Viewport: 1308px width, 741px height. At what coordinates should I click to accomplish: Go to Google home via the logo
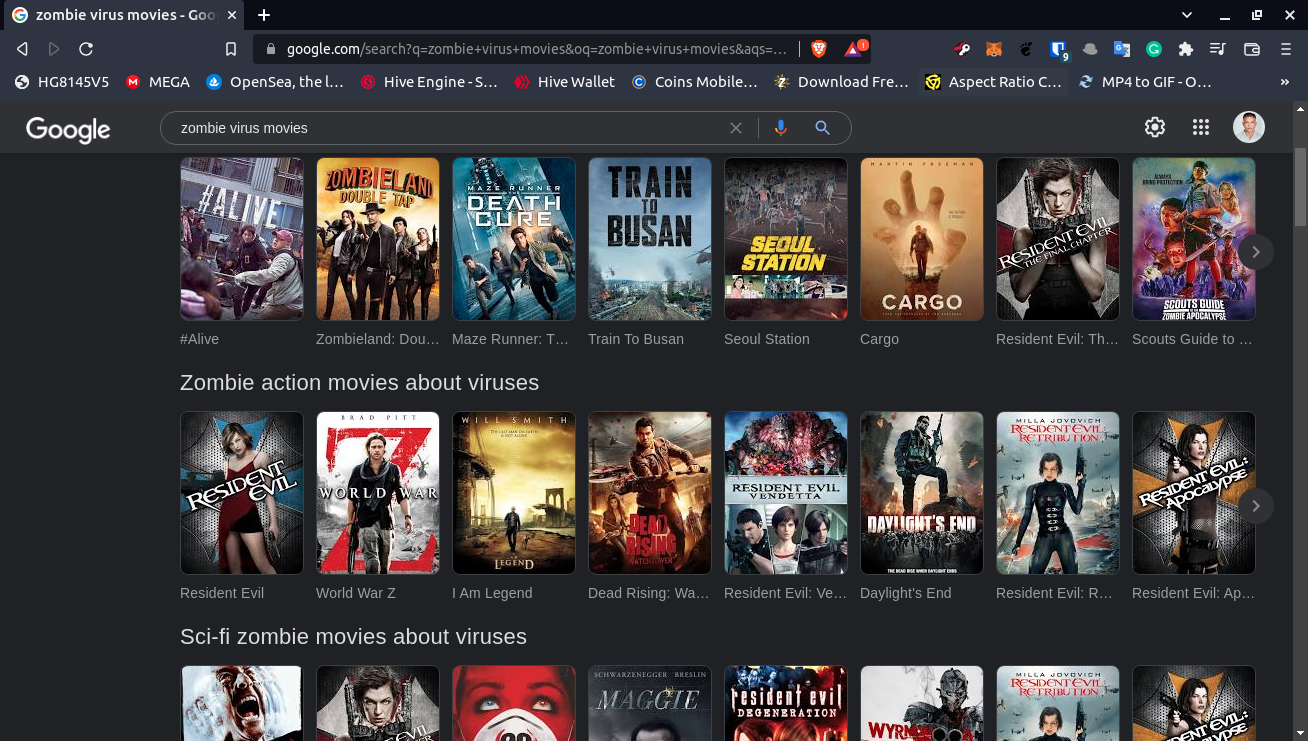68,129
